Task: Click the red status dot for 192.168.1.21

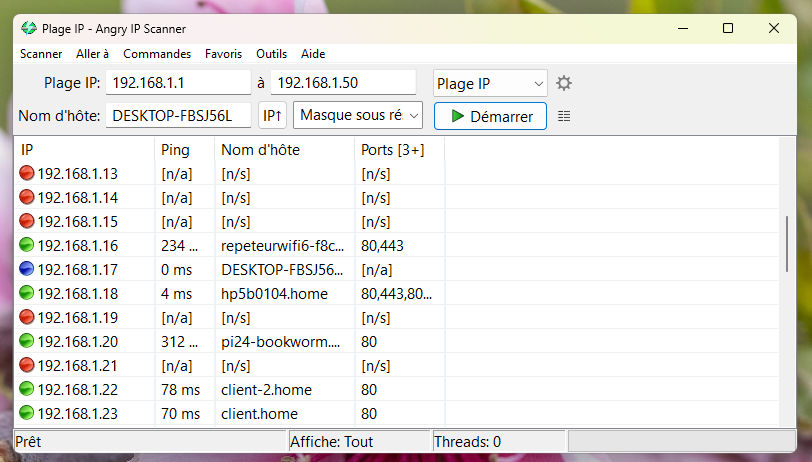Action: tap(26, 365)
